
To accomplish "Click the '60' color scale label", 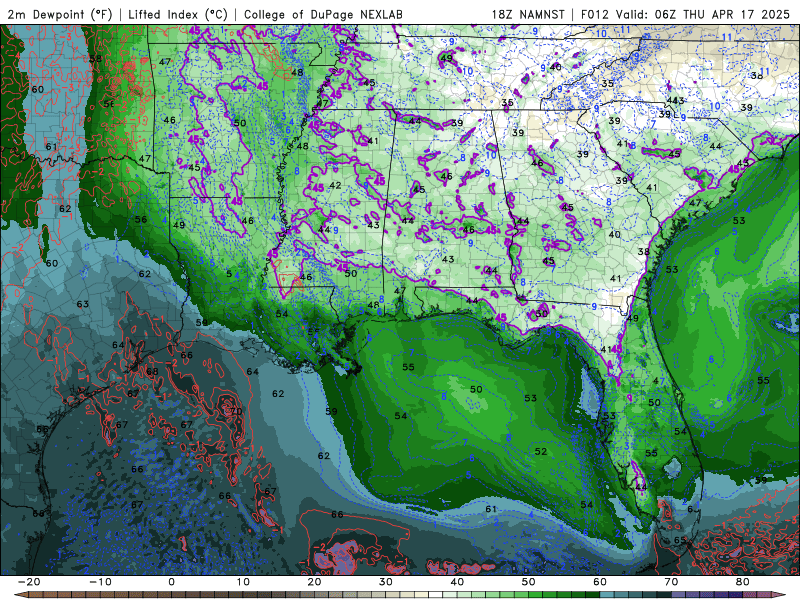I will pos(600,582).
